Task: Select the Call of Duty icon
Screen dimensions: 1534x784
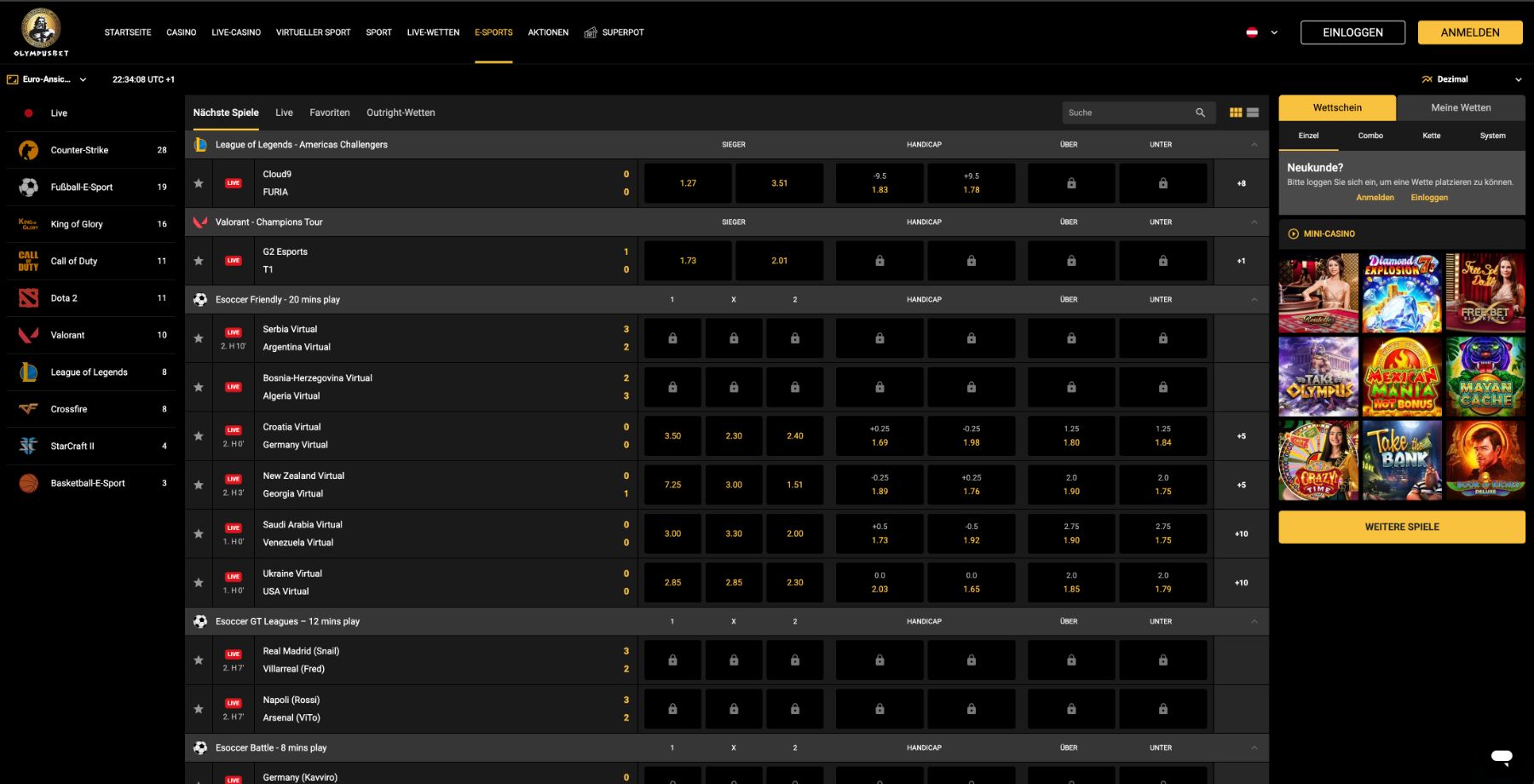Action: pos(28,261)
